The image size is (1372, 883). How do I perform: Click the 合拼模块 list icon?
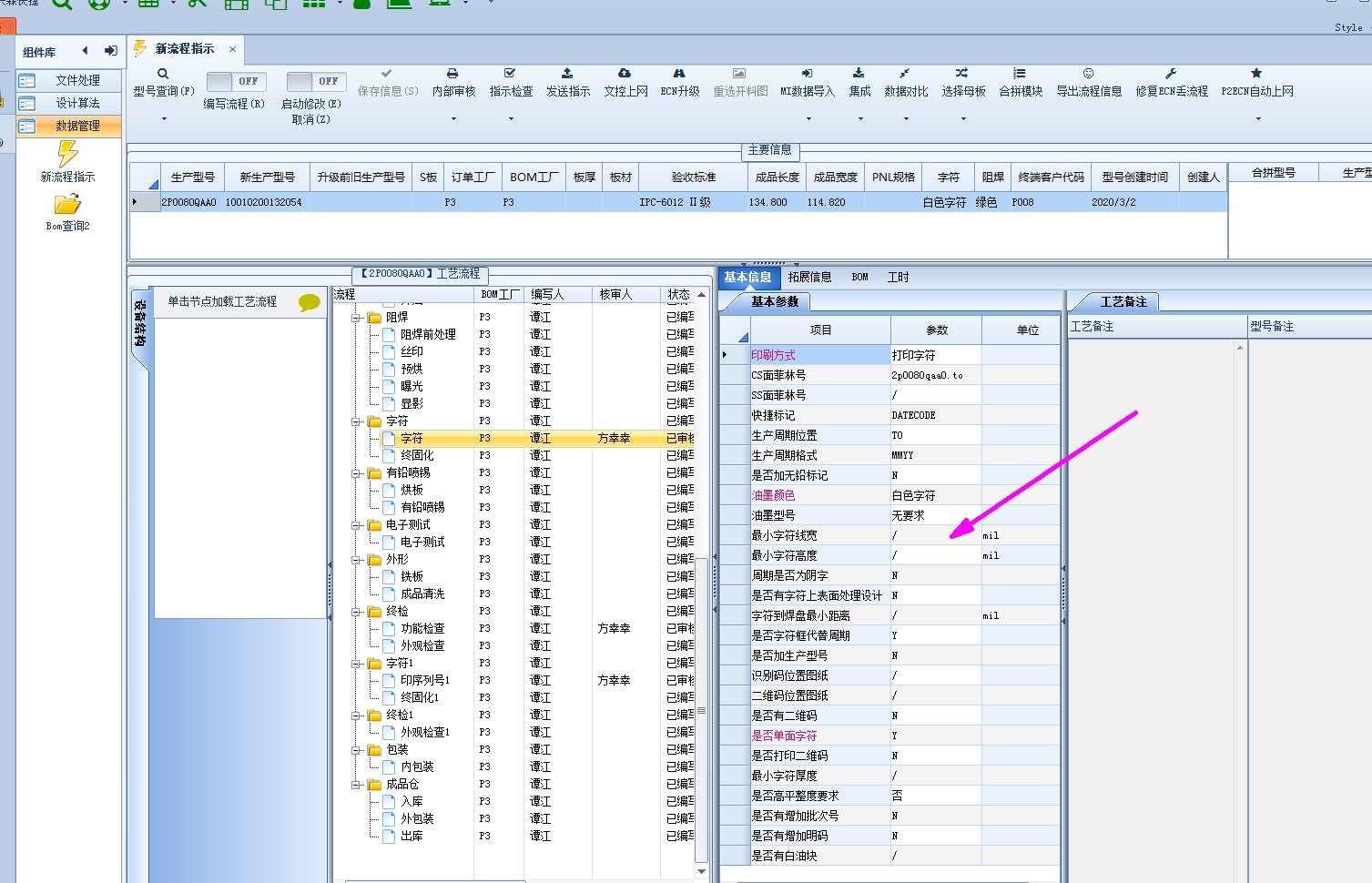(1020, 73)
